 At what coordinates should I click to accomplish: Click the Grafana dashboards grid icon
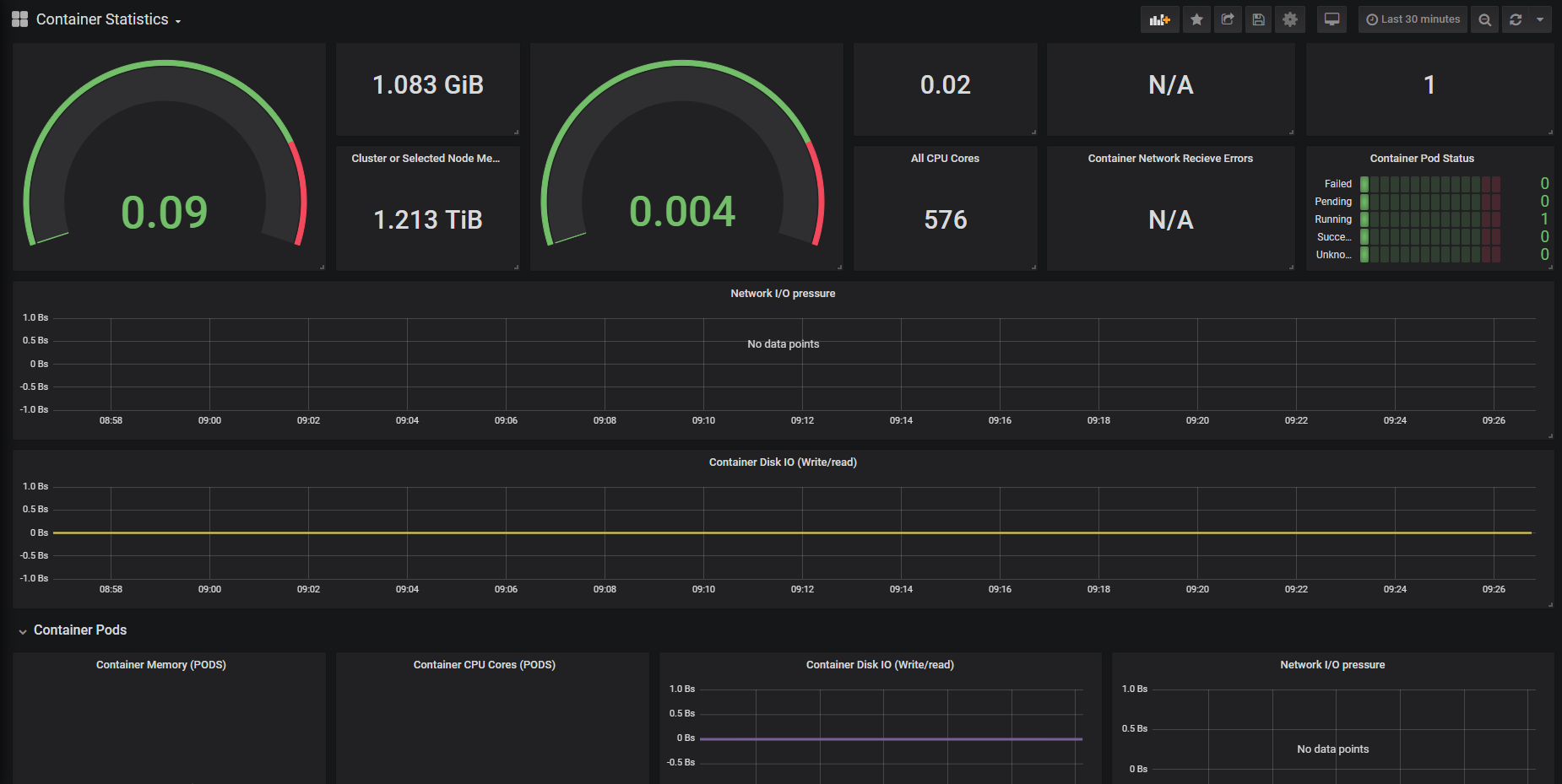tap(19, 19)
